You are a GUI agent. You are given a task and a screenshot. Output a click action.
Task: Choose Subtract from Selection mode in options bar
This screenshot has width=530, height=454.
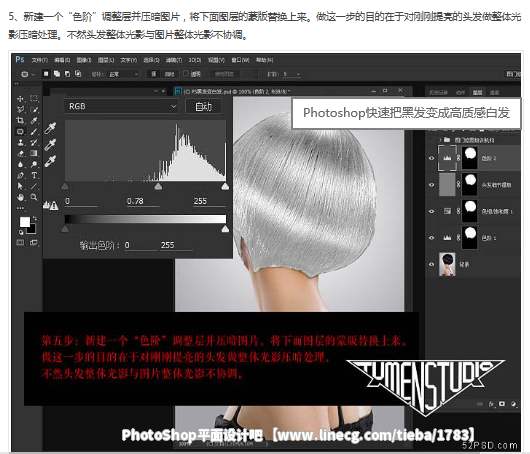67,74
